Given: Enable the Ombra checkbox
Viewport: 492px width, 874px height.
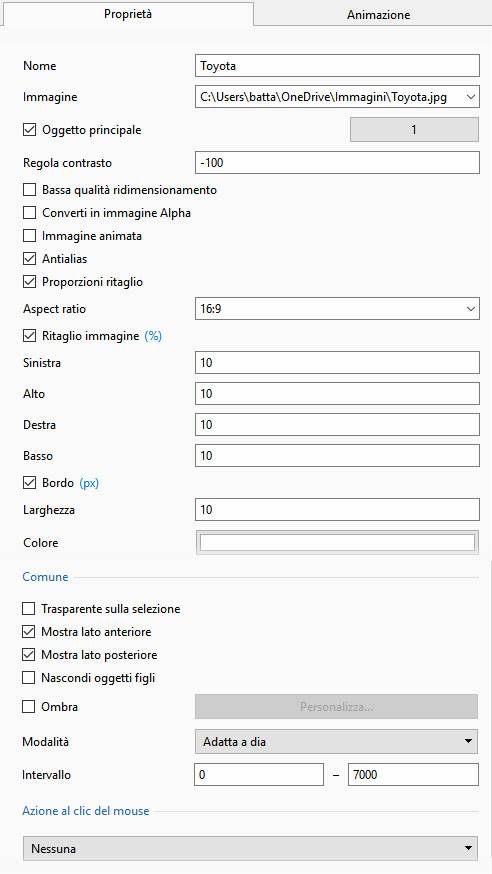Looking at the screenshot, I should [28, 707].
